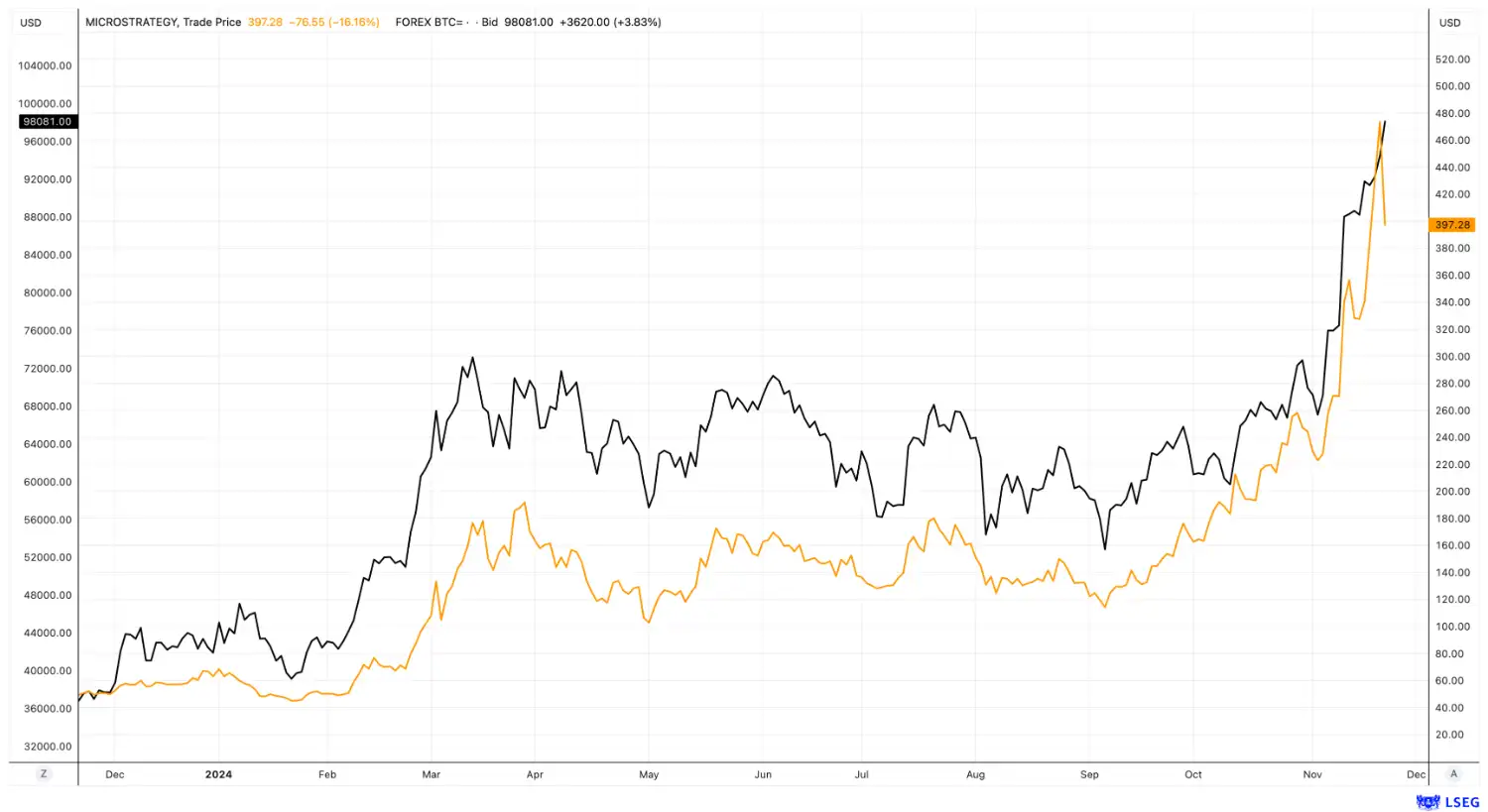Click the 32000.00 label on the Bitcoin axis
The height and width of the screenshot is (812, 1488).
(48, 747)
